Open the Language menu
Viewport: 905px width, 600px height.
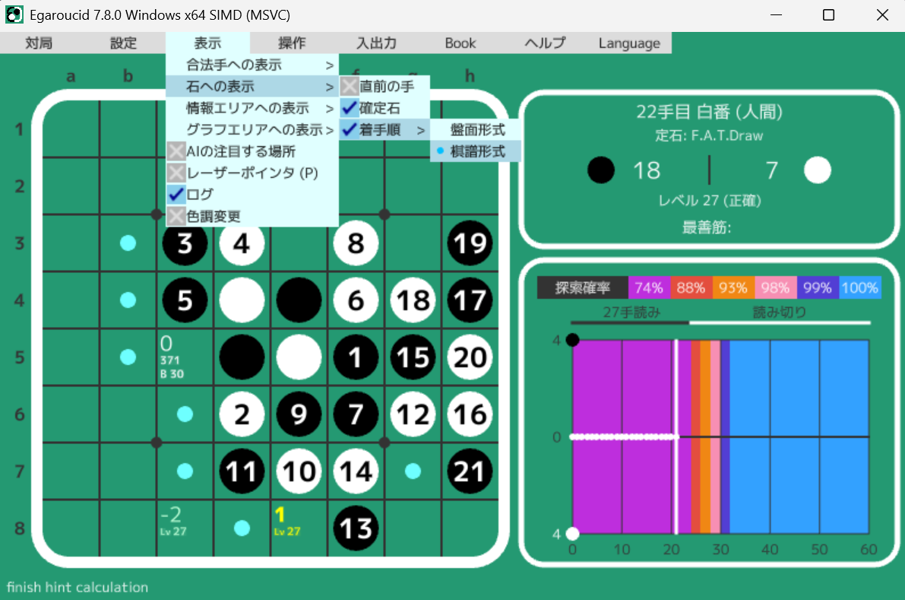pyautogui.click(x=629, y=43)
